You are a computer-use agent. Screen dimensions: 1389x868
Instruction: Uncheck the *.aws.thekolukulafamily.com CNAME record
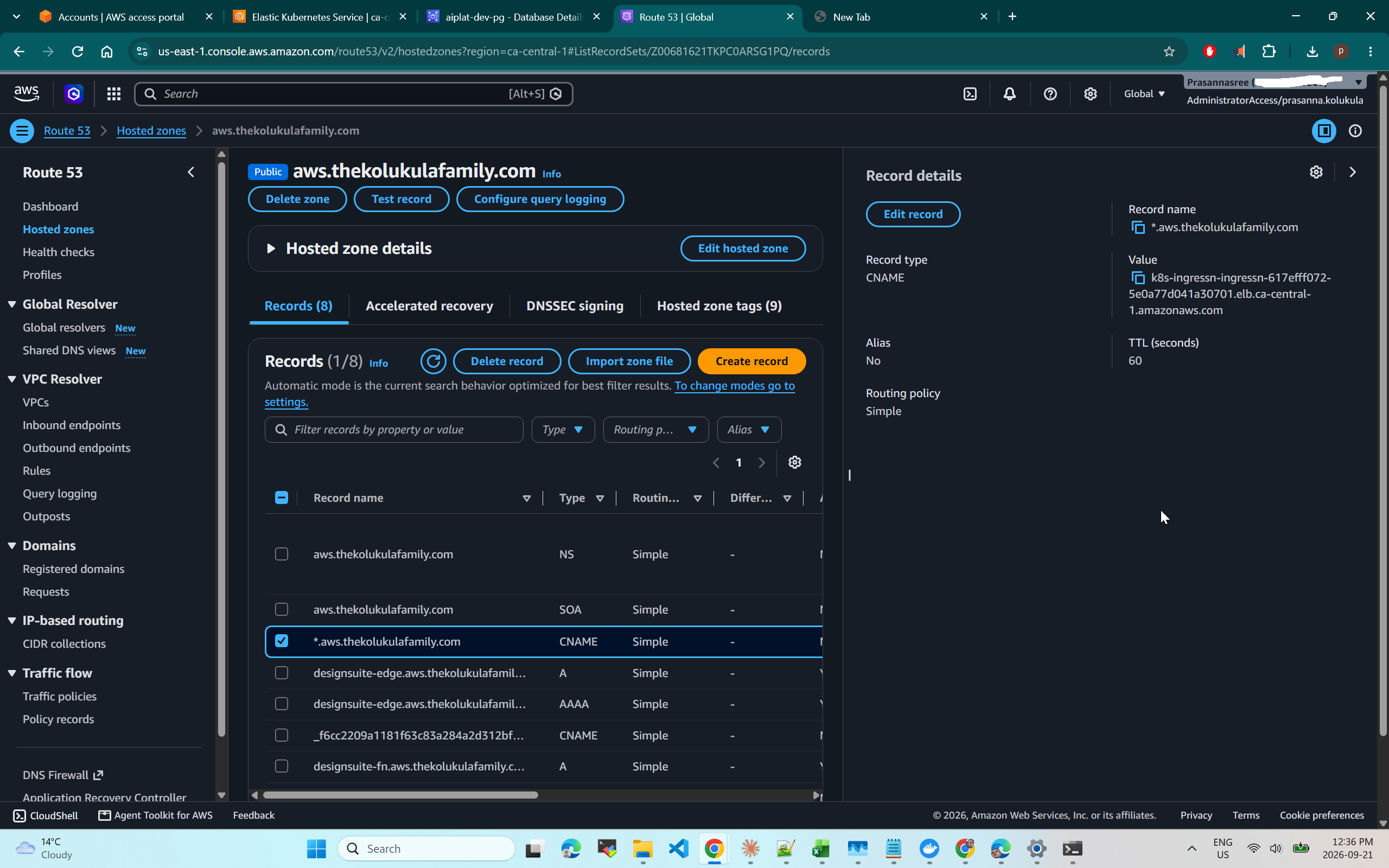click(x=281, y=641)
